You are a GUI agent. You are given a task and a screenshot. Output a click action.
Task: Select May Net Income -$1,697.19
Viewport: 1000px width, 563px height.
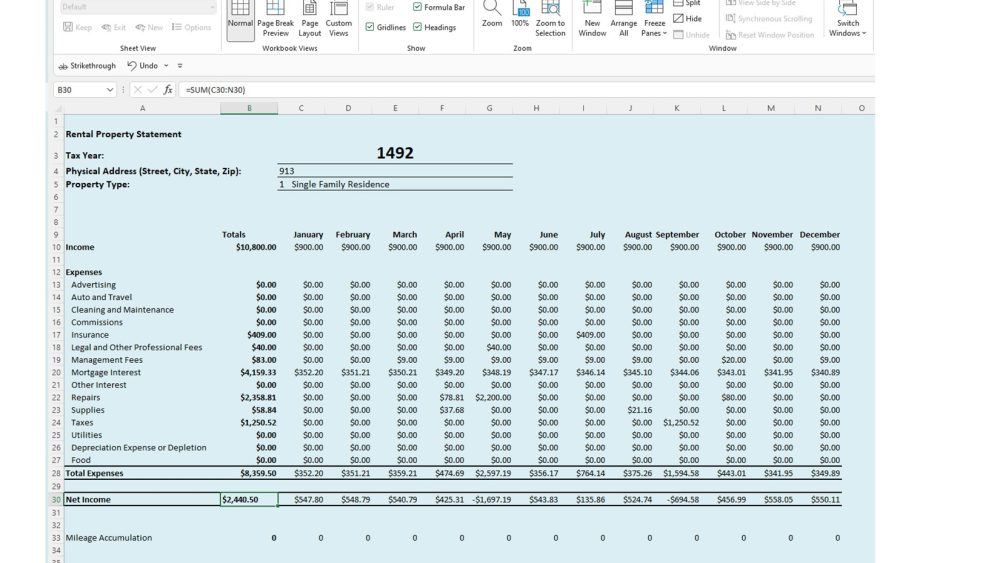(489, 499)
